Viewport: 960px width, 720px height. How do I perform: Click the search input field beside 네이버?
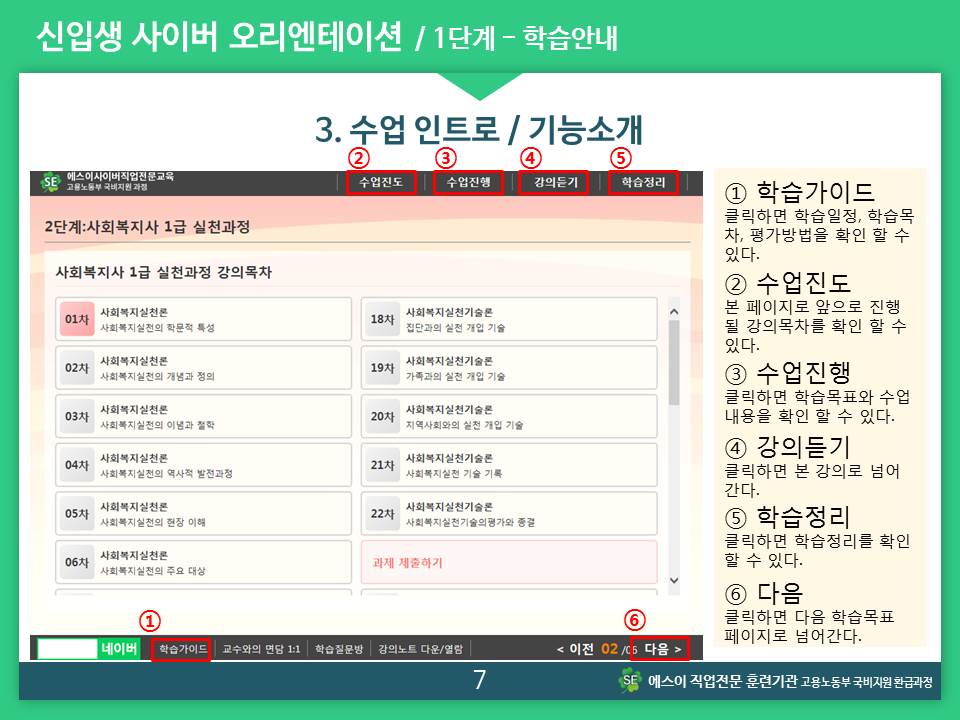coord(66,649)
